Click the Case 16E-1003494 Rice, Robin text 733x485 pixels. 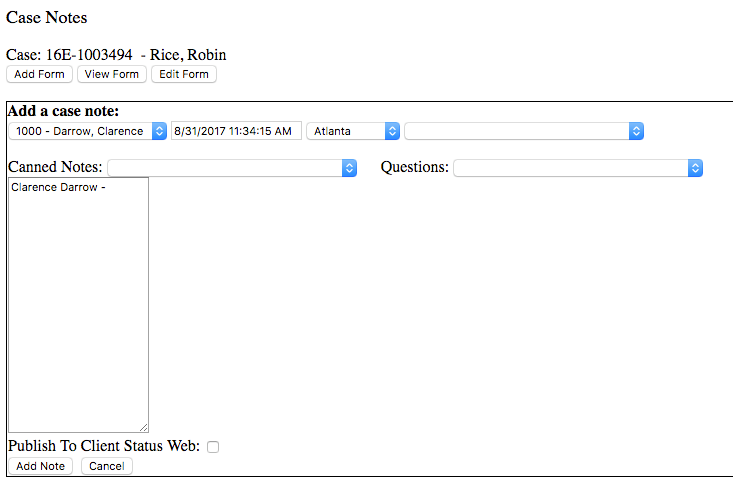click(x=116, y=55)
